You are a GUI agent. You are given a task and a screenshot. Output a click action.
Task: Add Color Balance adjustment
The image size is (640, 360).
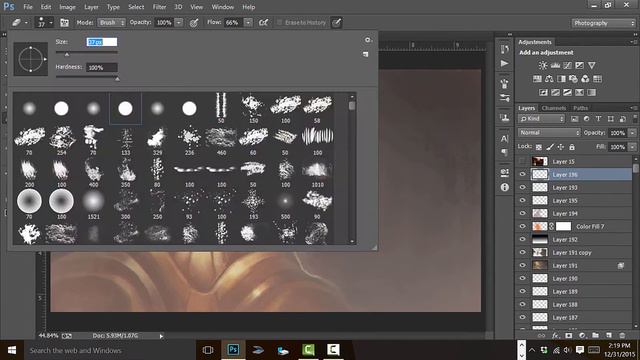[549, 79]
